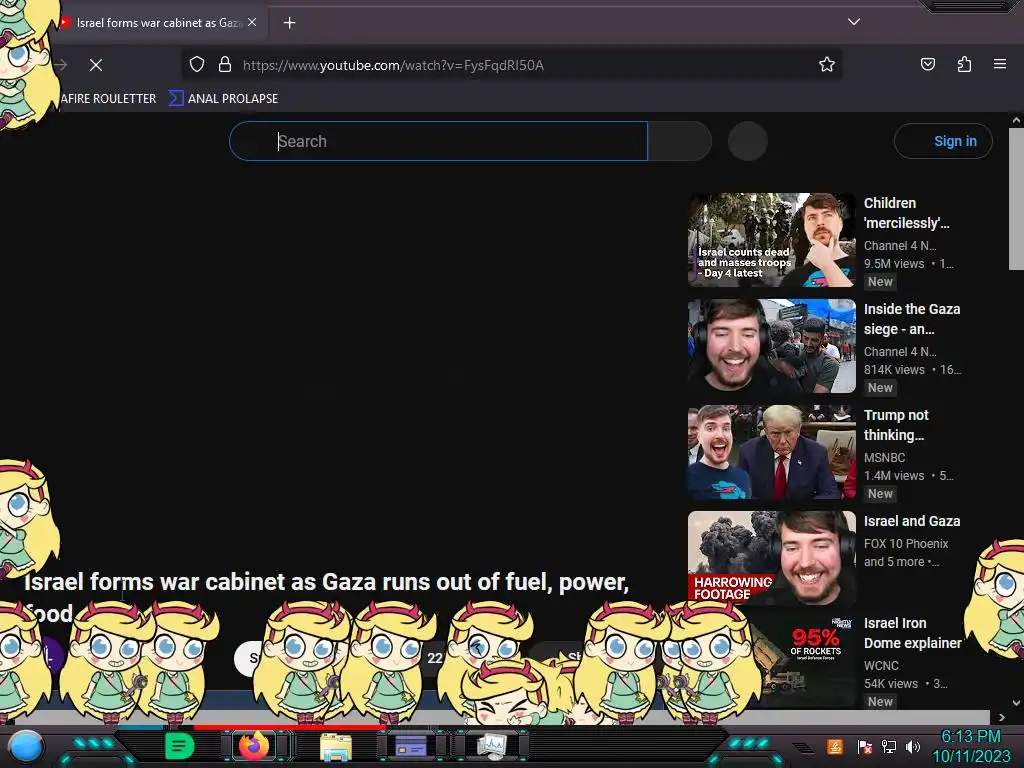Open a new browser tab

(x=289, y=23)
